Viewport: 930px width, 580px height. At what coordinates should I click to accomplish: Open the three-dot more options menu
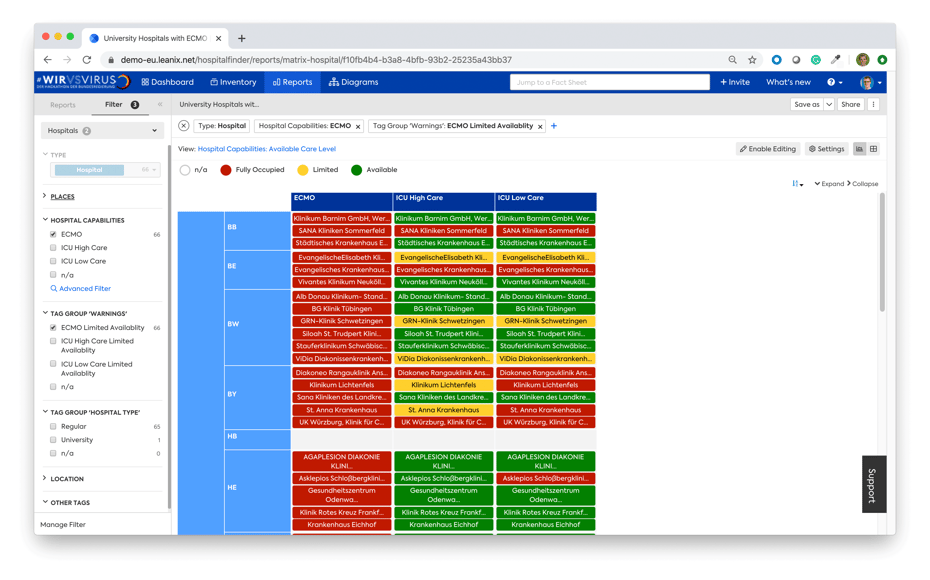tap(873, 104)
